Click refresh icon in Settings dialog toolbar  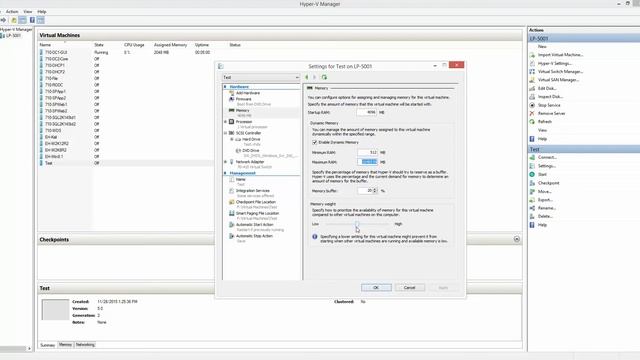click(324, 77)
